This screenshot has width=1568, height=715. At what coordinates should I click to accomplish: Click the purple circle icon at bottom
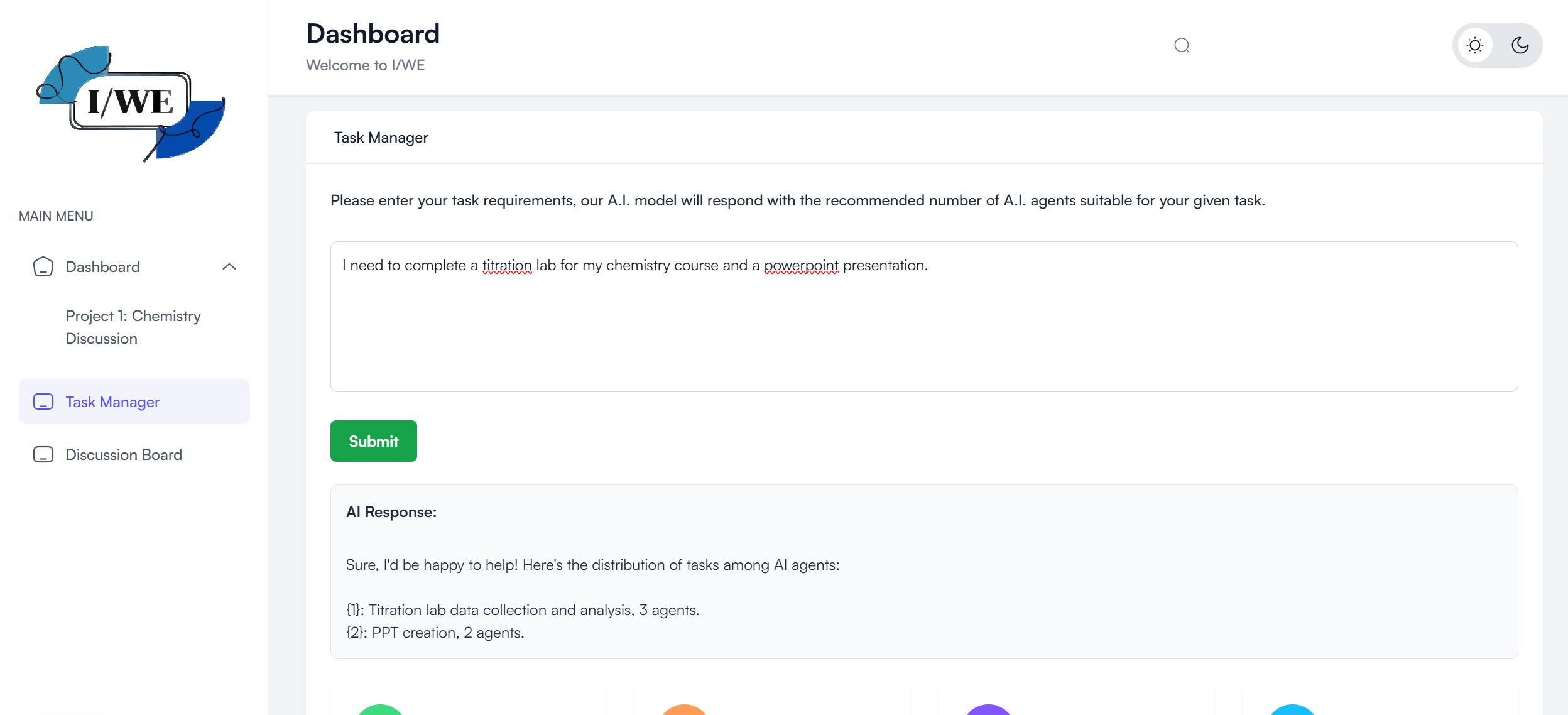(988, 710)
